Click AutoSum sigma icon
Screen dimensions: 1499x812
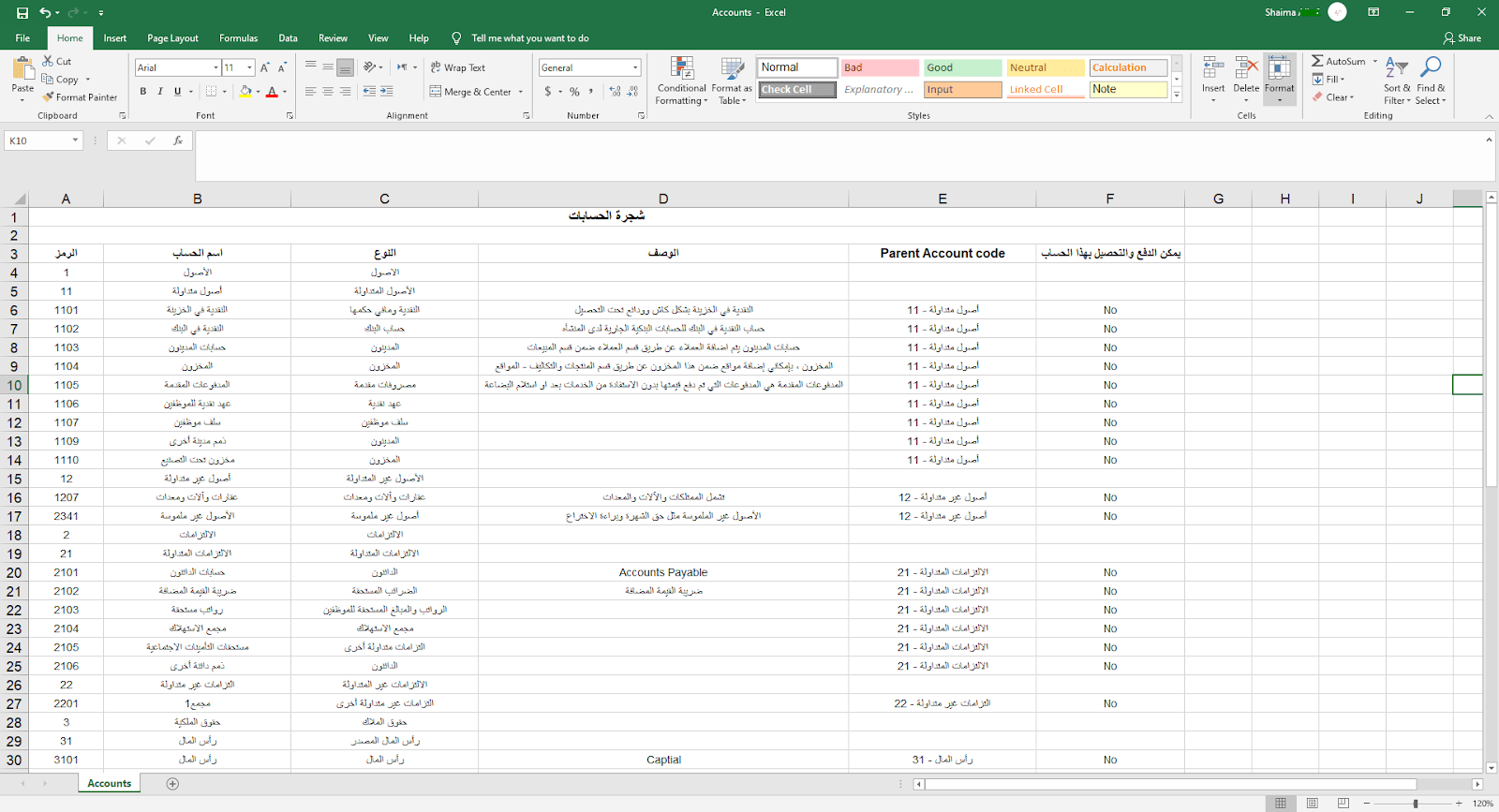click(x=1317, y=61)
